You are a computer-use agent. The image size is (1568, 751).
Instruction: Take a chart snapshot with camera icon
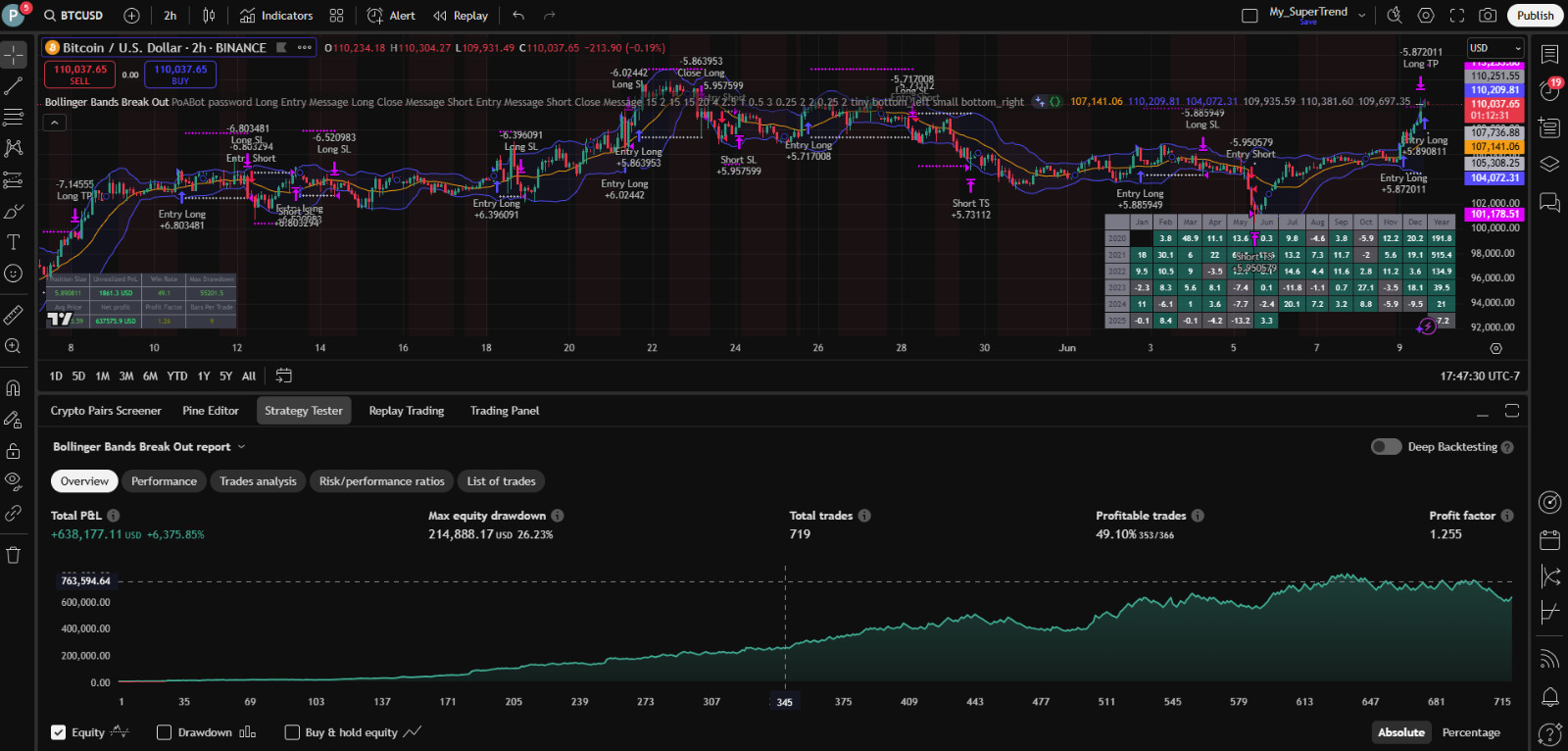point(1488,16)
